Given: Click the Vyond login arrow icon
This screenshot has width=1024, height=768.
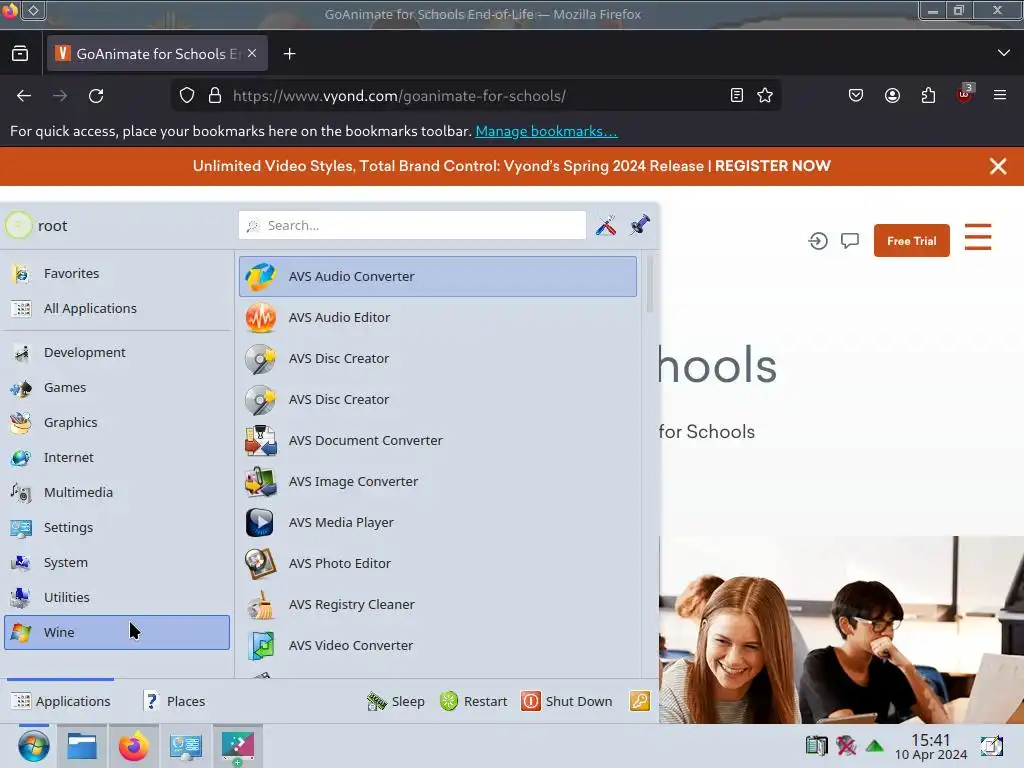Looking at the screenshot, I should point(818,241).
